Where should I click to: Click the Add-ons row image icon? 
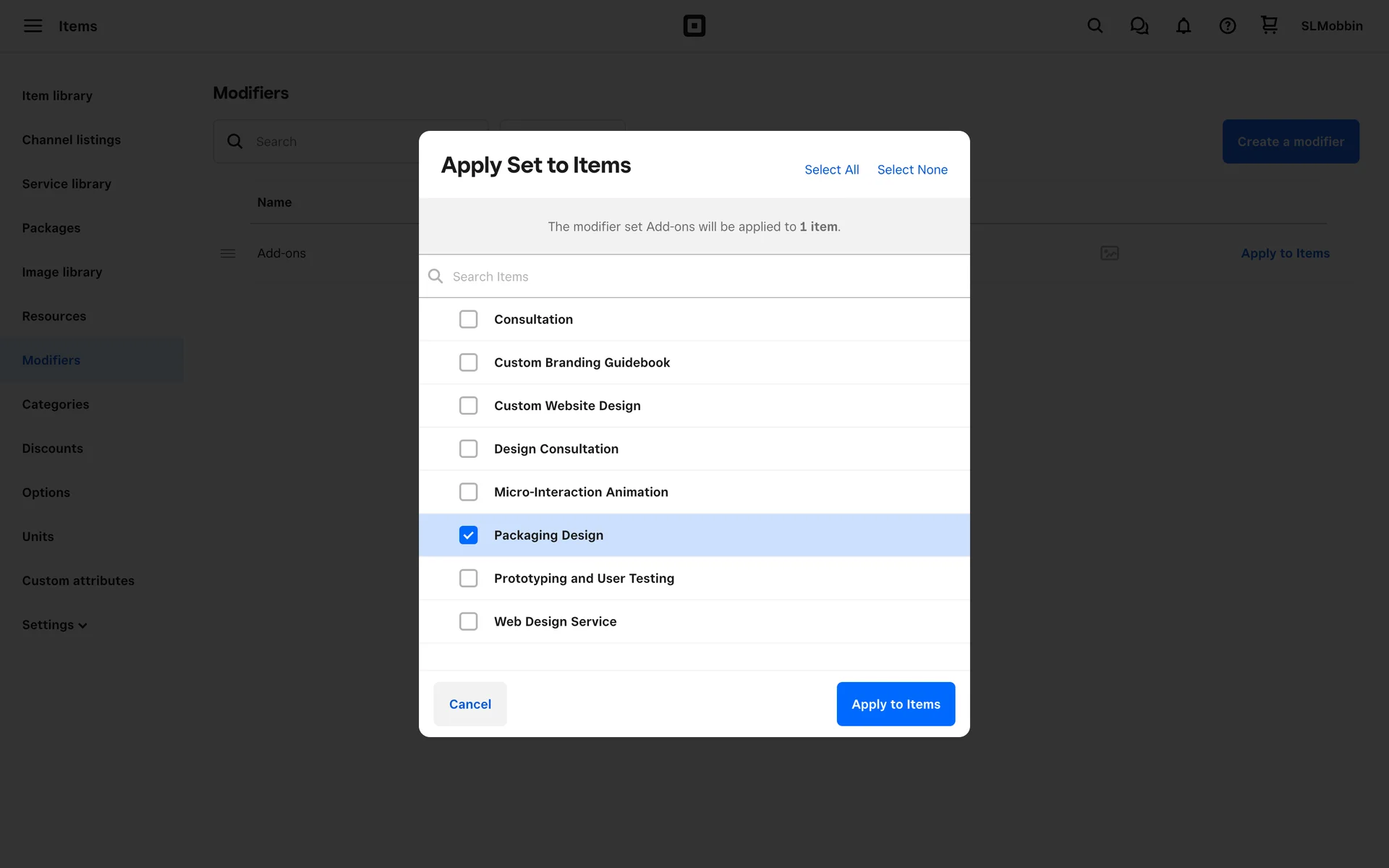[x=1109, y=253]
